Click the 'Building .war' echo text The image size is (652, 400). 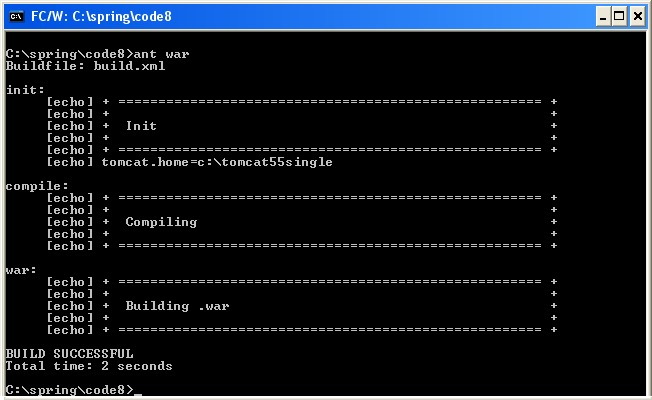click(x=177, y=306)
